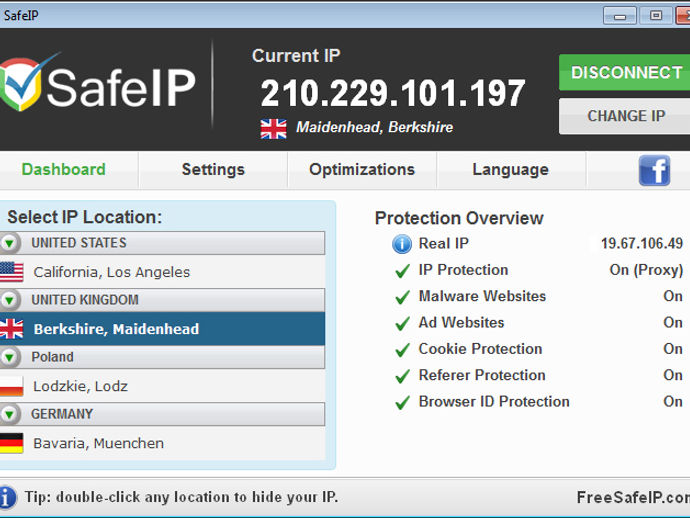Click the info icon beside the tip text
The height and width of the screenshot is (518, 690).
click(7, 498)
